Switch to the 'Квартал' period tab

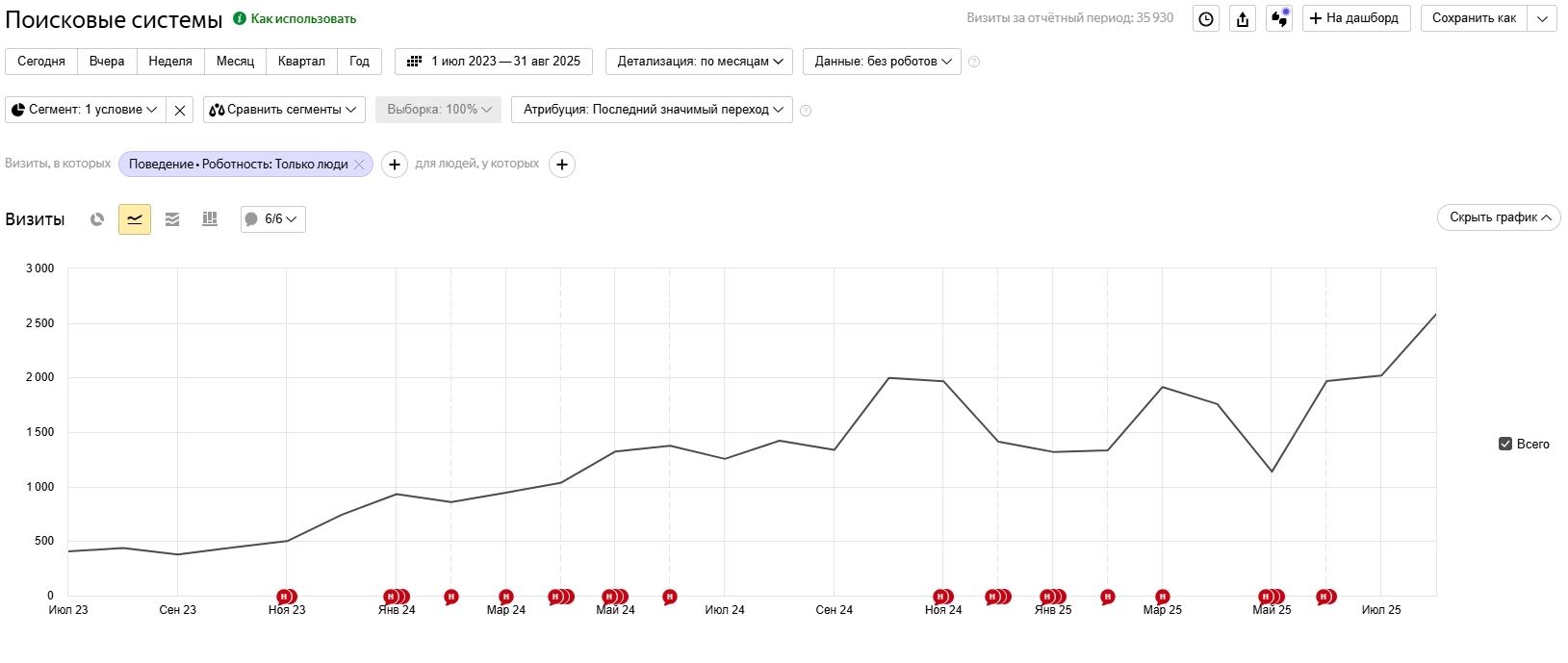pyautogui.click(x=301, y=62)
